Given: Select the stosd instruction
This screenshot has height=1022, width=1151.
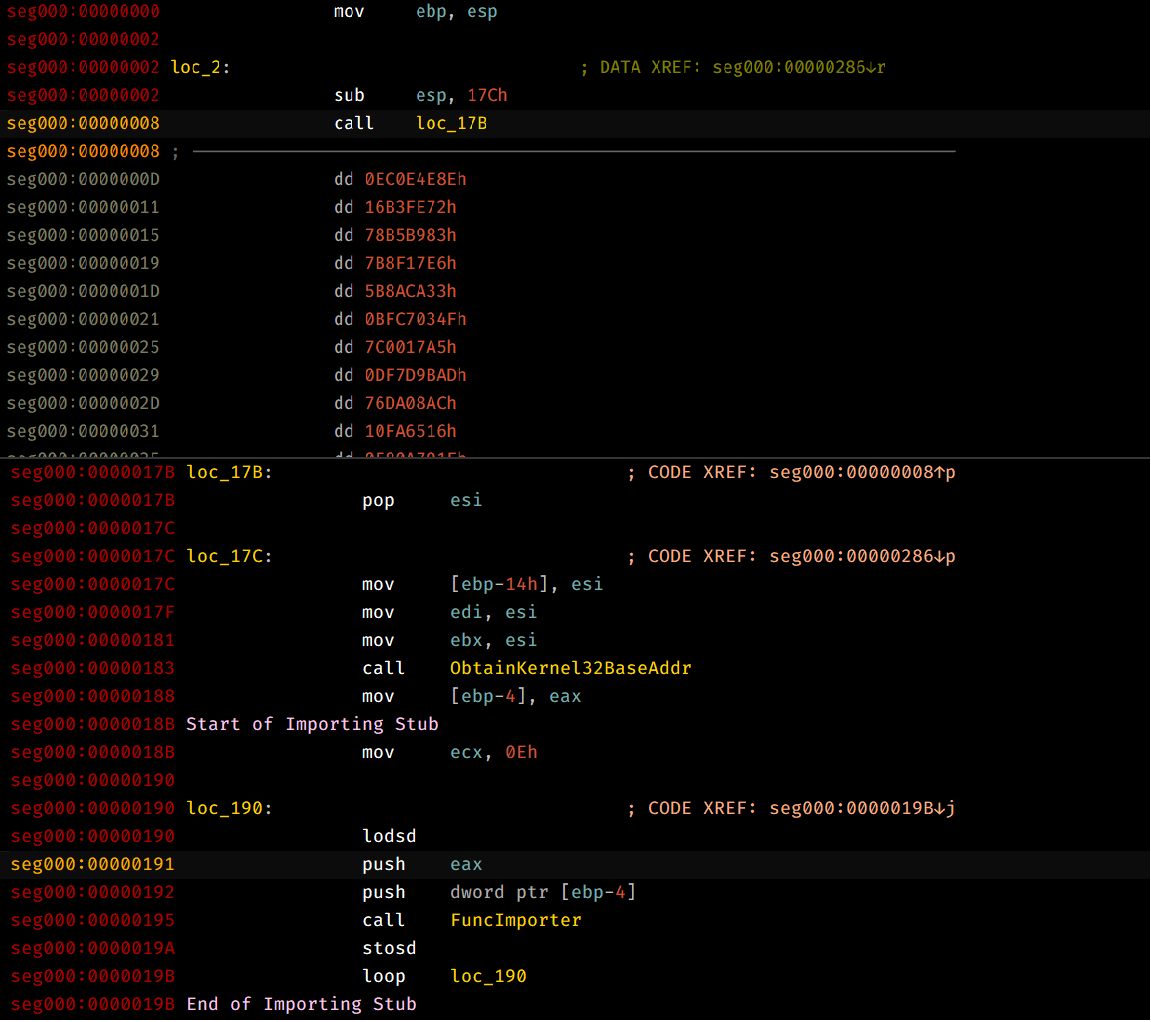Looking at the screenshot, I should pyautogui.click(x=389, y=948).
